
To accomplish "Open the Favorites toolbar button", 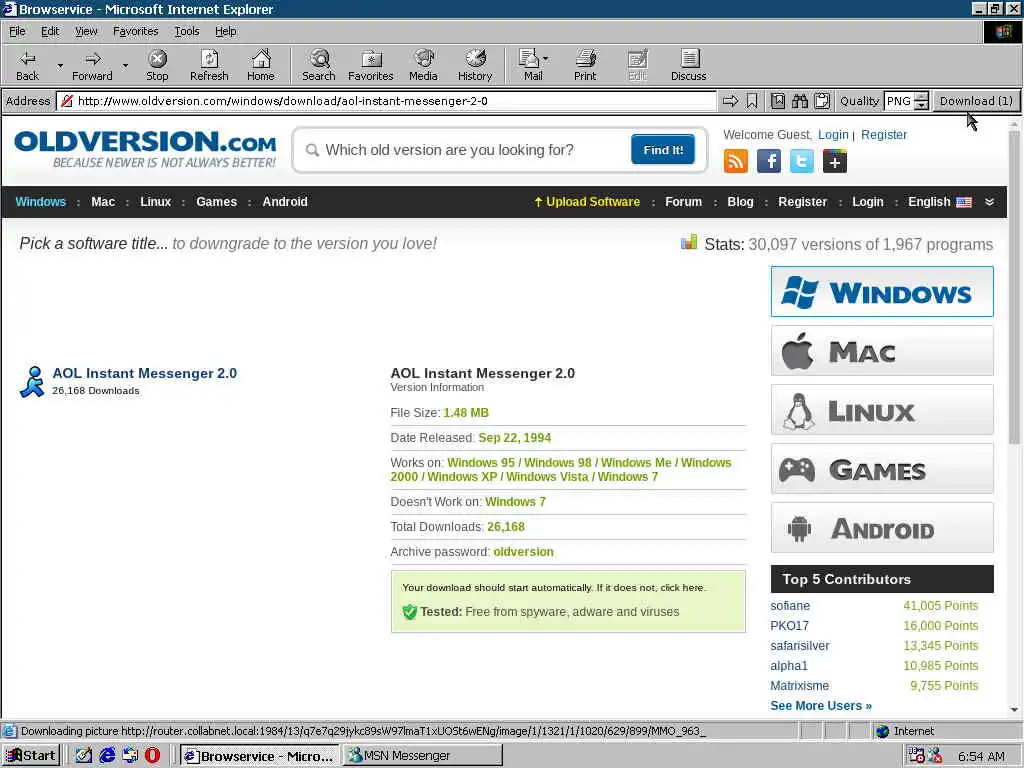I will point(371,66).
